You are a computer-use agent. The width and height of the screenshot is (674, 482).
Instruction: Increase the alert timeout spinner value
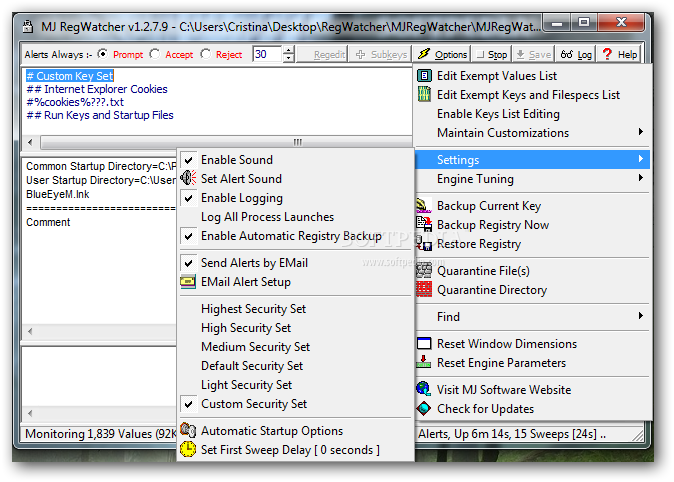click(289, 50)
